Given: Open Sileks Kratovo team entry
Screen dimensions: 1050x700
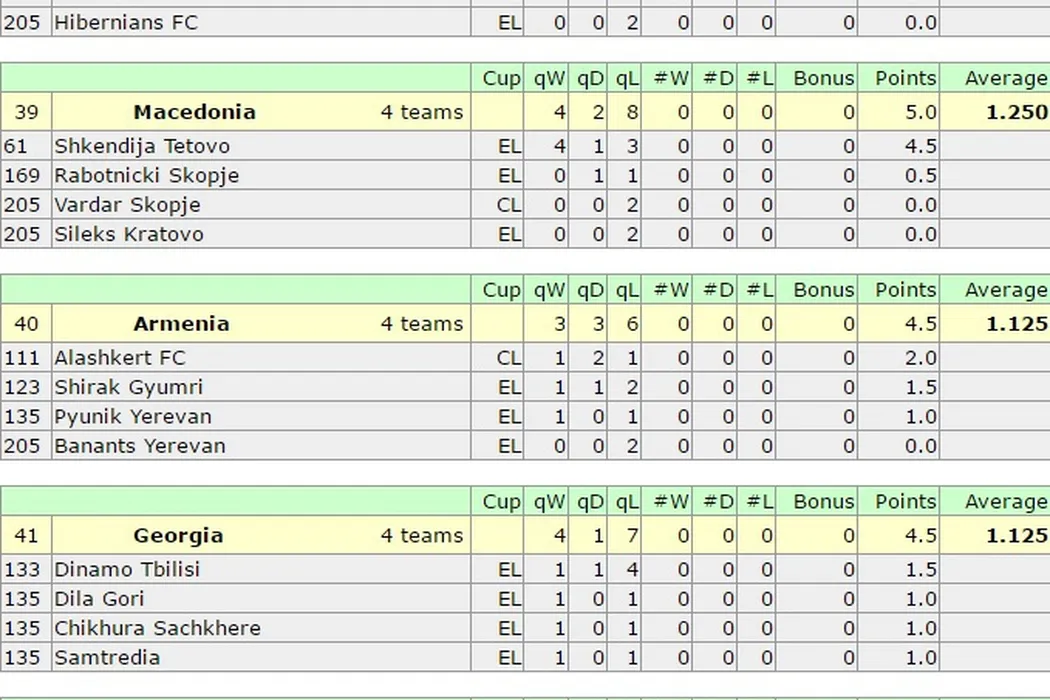Looking at the screenshot, I should point(129,234).
